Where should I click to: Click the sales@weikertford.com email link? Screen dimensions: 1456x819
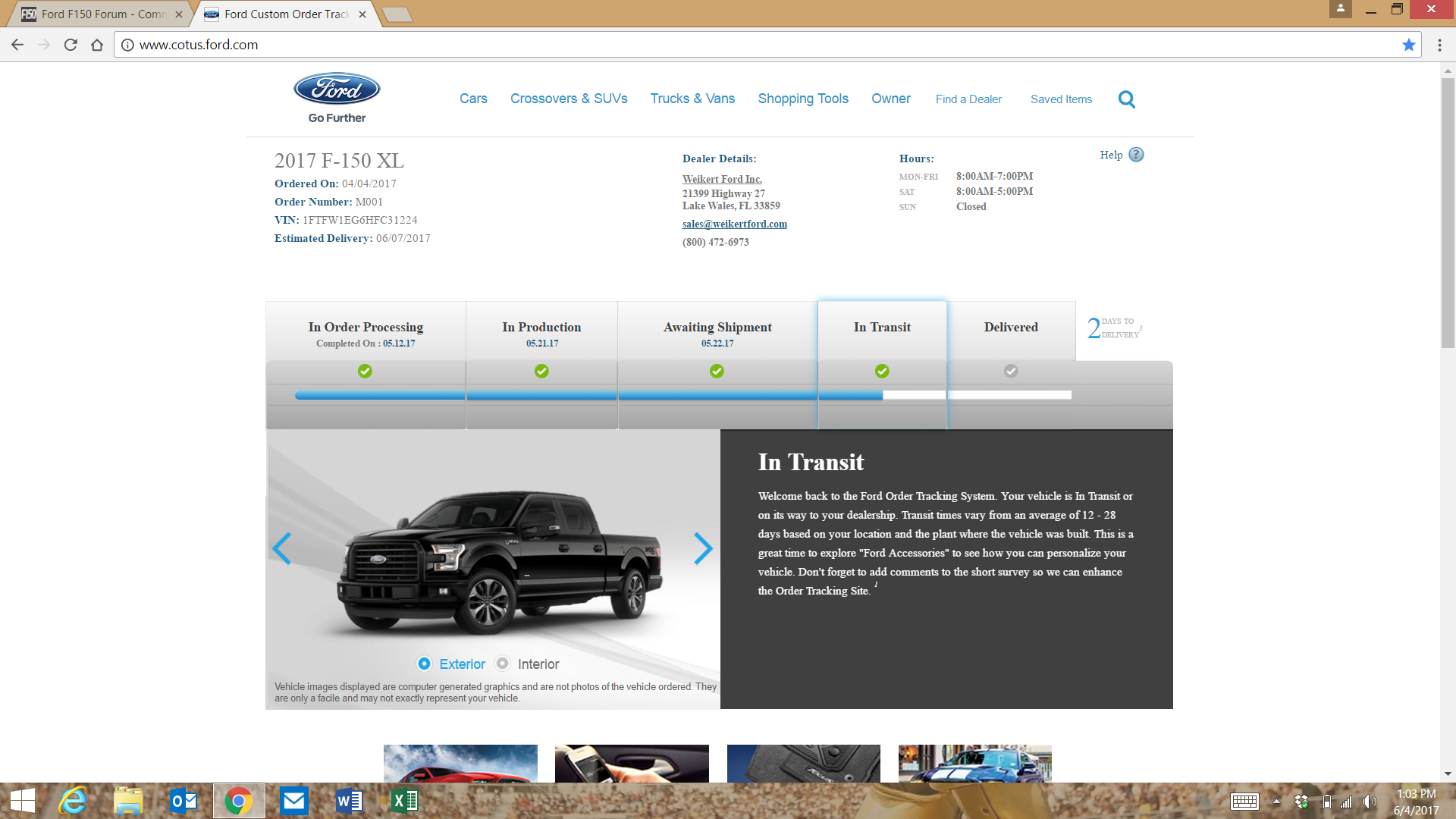click(733, 224)
